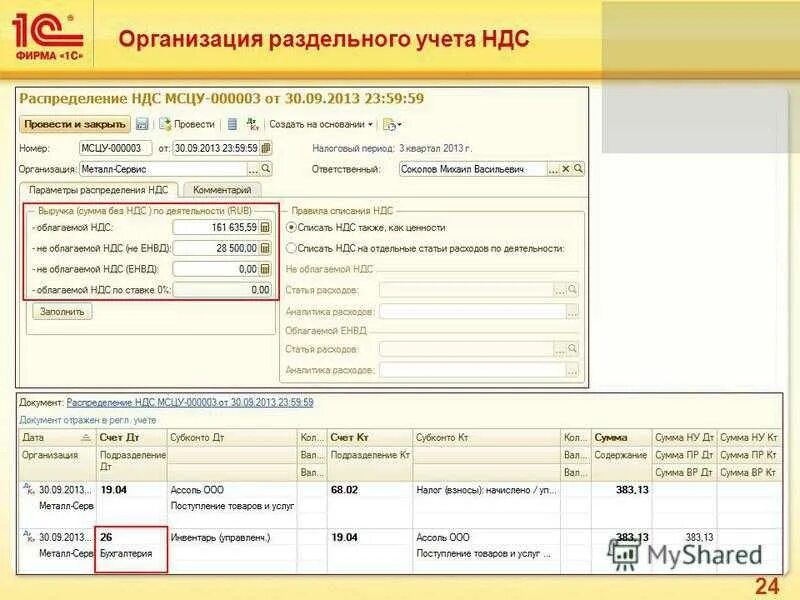Show Дт/Кт postings icon in toolbar

click(253, 124)
